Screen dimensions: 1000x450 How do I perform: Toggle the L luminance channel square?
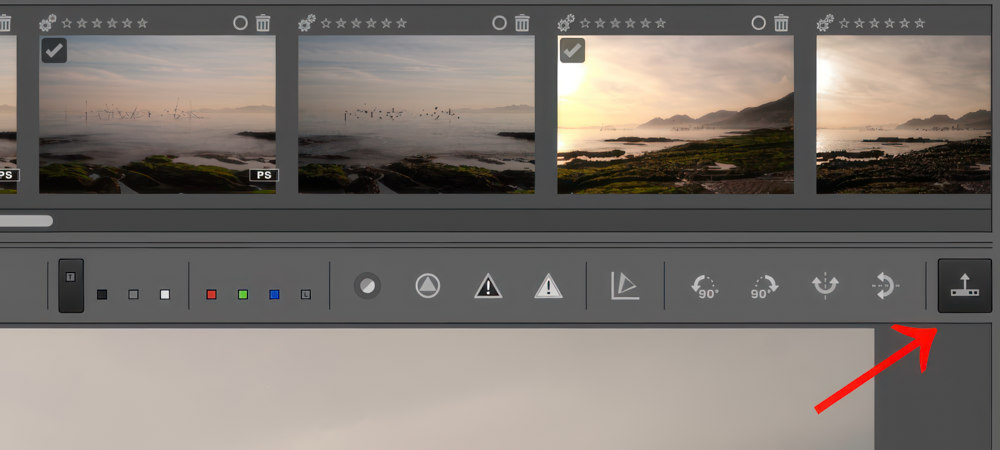click(306, 294)
